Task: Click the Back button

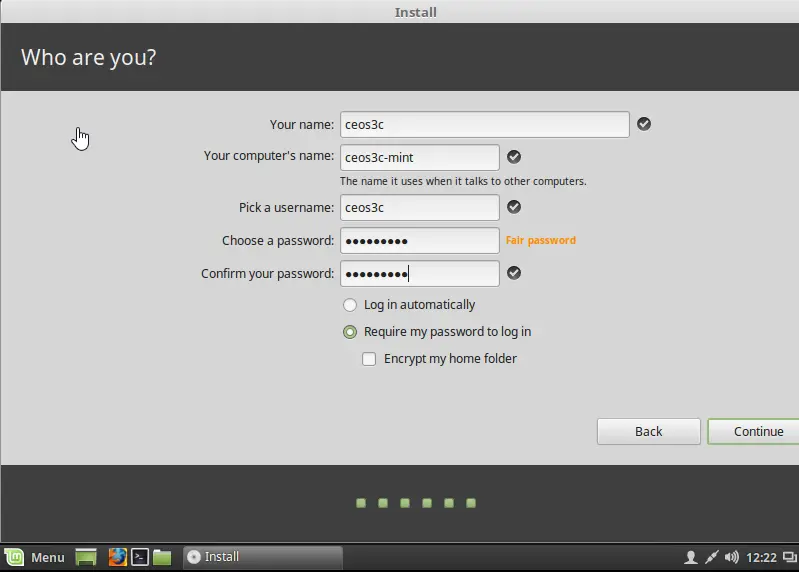Action: [x=649, y=431]
